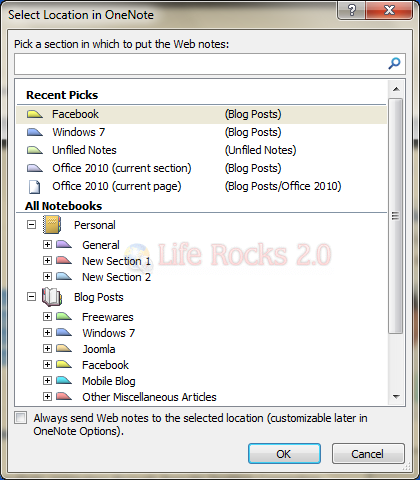Click yellow Facebook icon under Blog Posts
420x480 pixels.
[x=64, y=364]
